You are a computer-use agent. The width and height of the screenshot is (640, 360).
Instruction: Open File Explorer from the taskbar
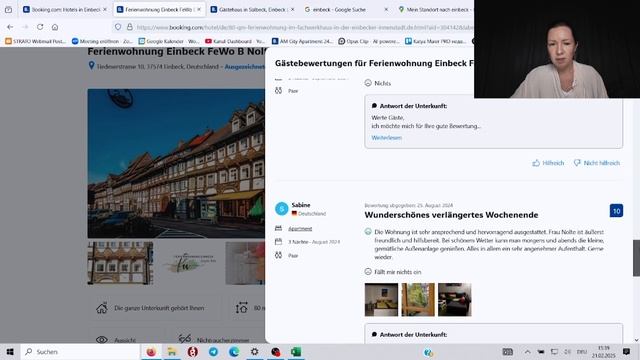(x=172, y=352)
